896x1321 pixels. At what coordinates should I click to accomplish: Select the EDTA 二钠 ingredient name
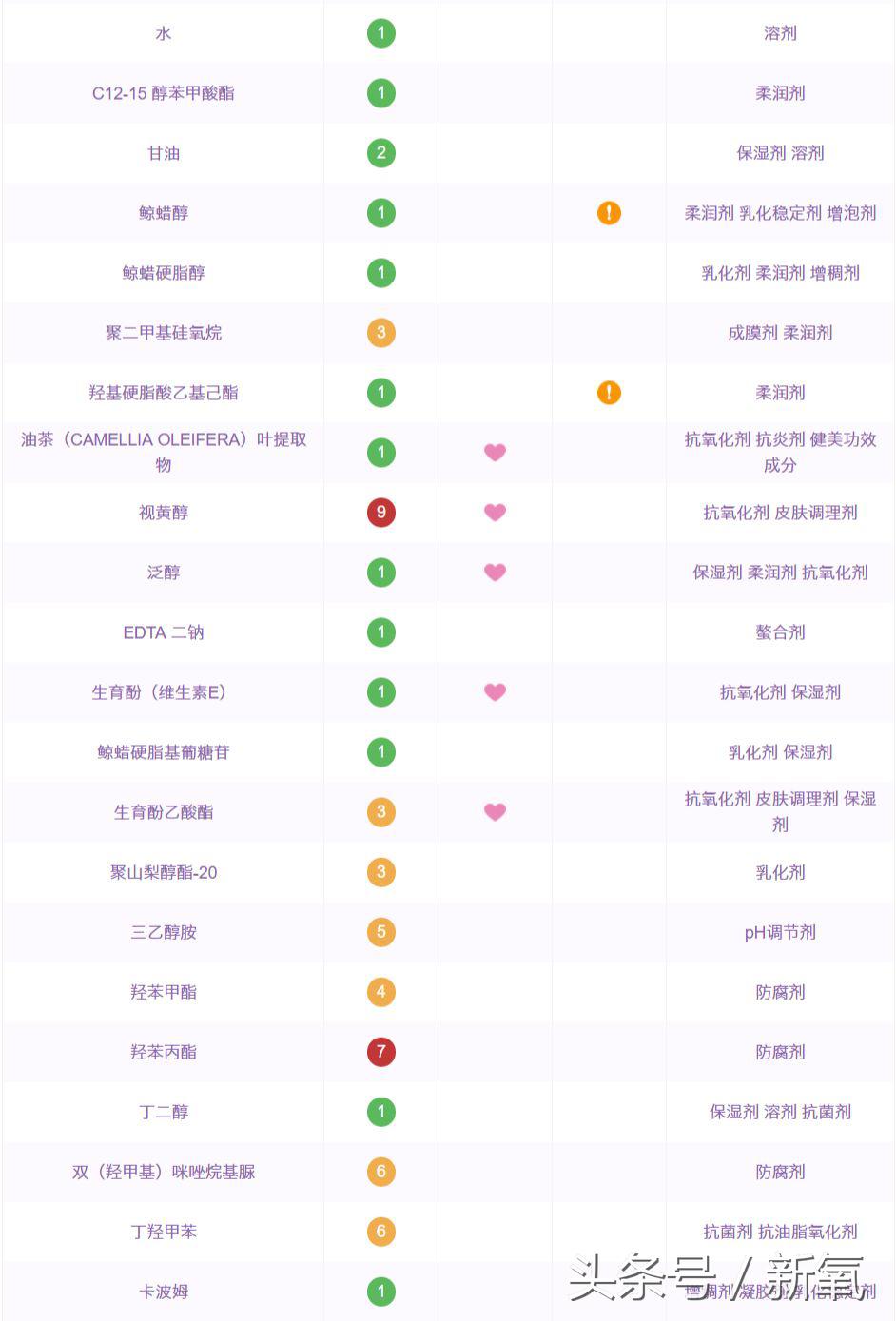click(x=164, y=632)
